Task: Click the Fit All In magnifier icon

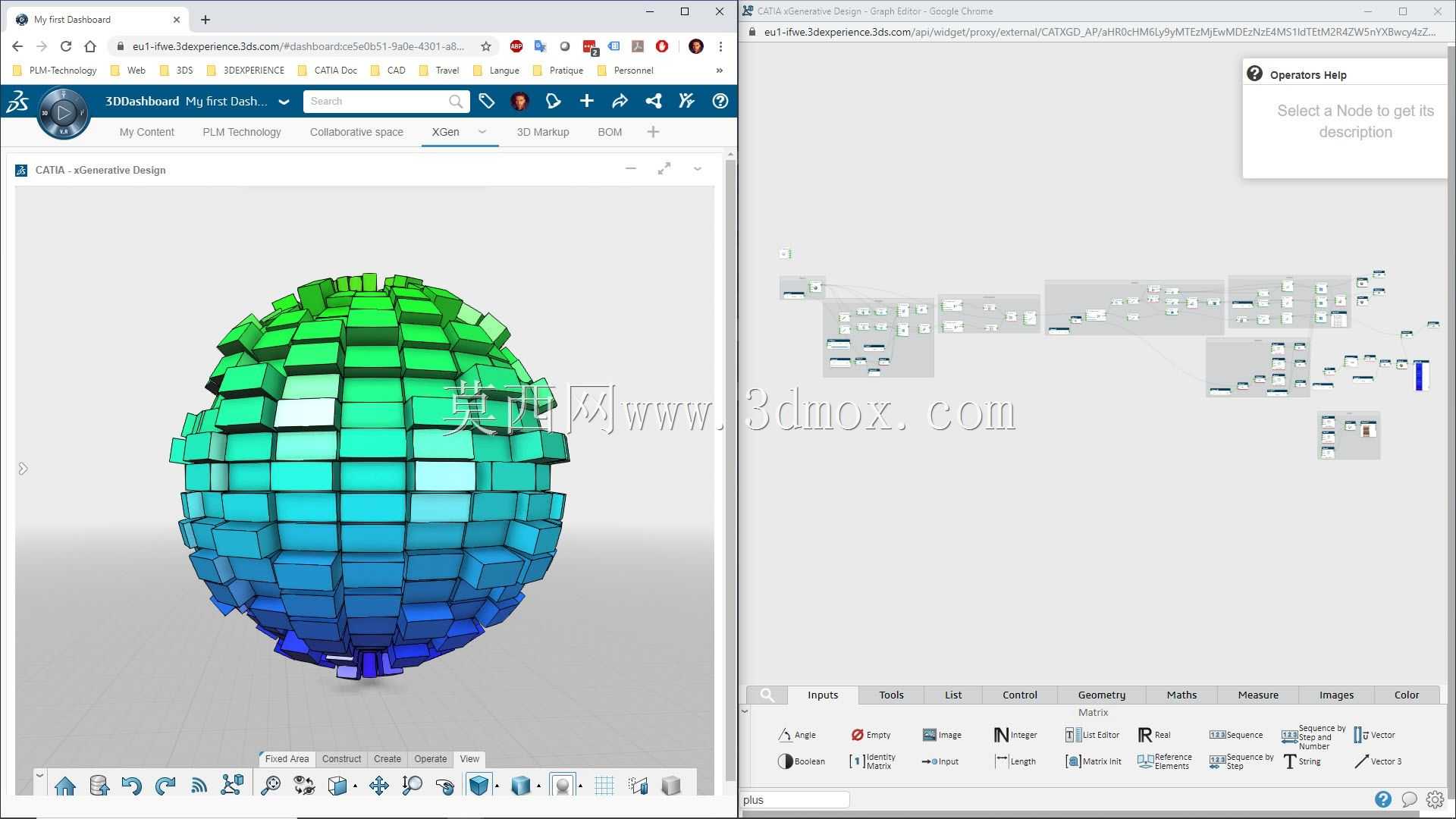Action: (271, 786)
